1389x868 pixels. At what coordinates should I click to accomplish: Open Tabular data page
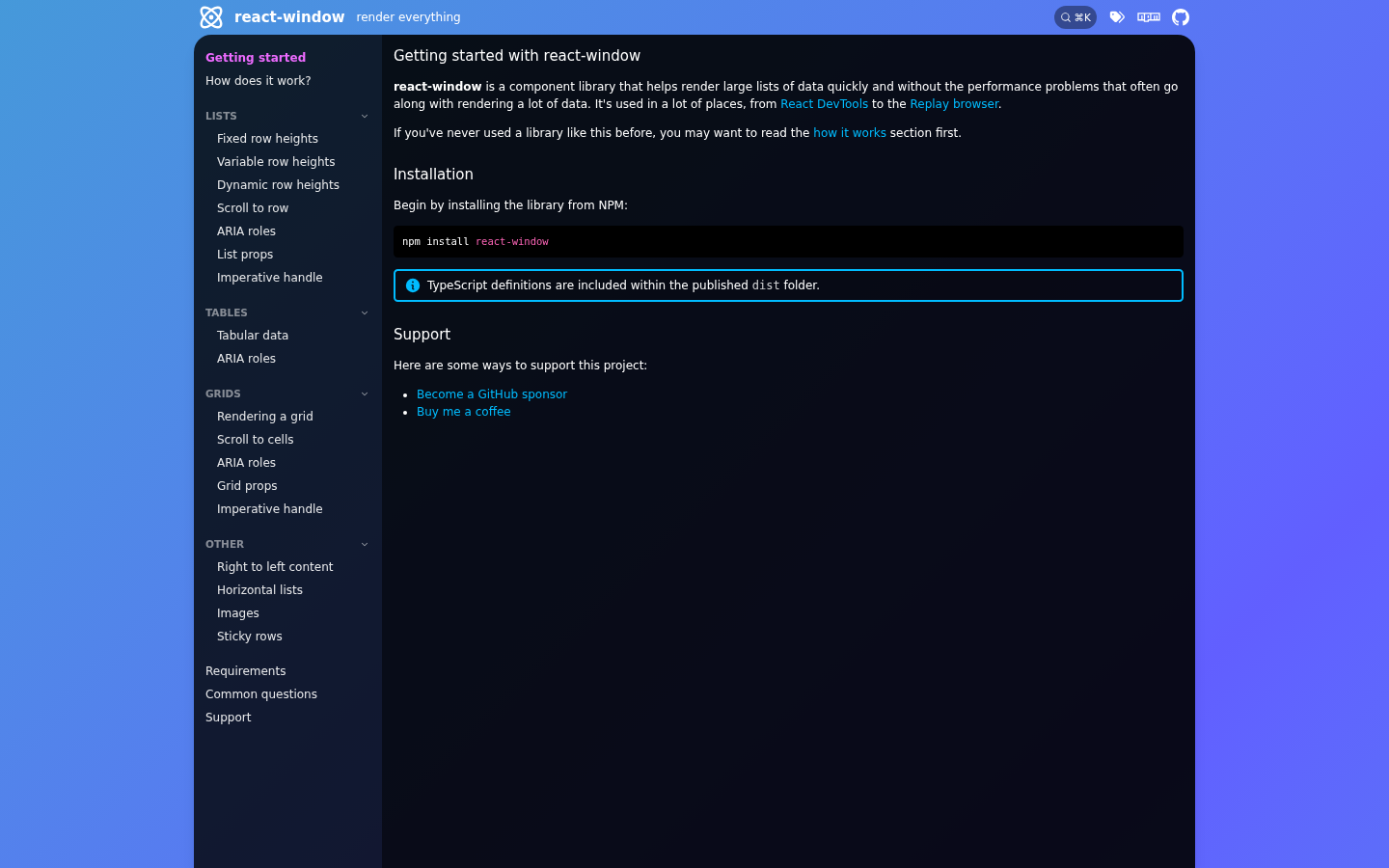pos(253,336)
